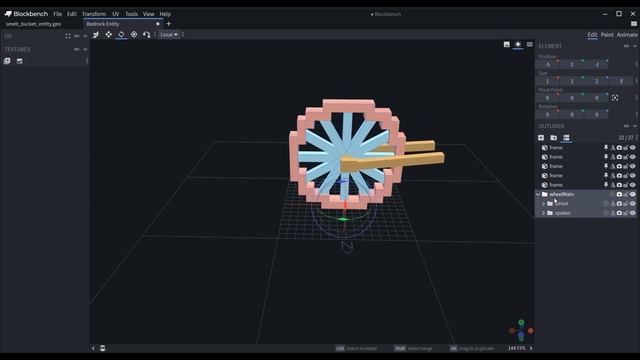
Task: Click the Outliner panel drag handle icon
Action: point(626,126)
